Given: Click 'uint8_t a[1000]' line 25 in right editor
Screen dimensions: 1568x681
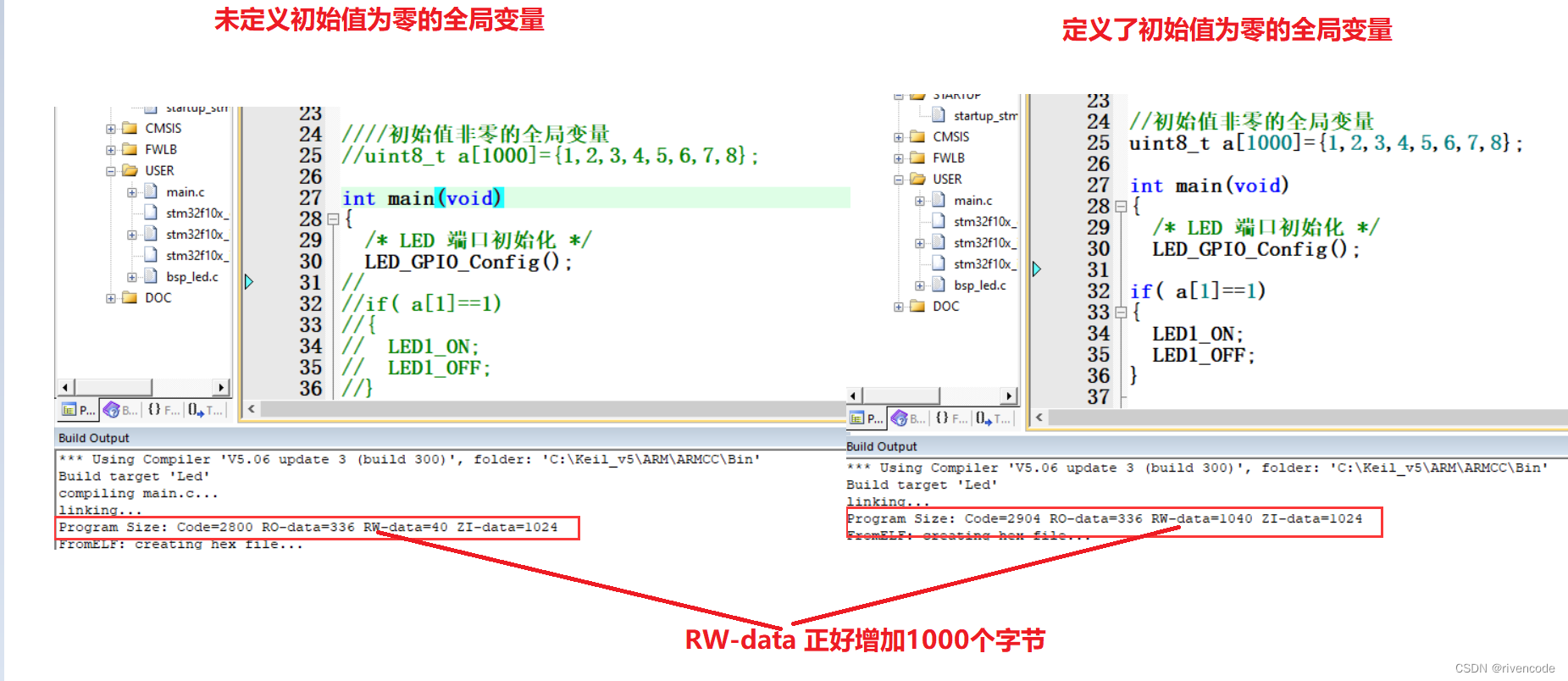Looking at the screenshot, I should pyautogui.click(x=1326, y=143).
